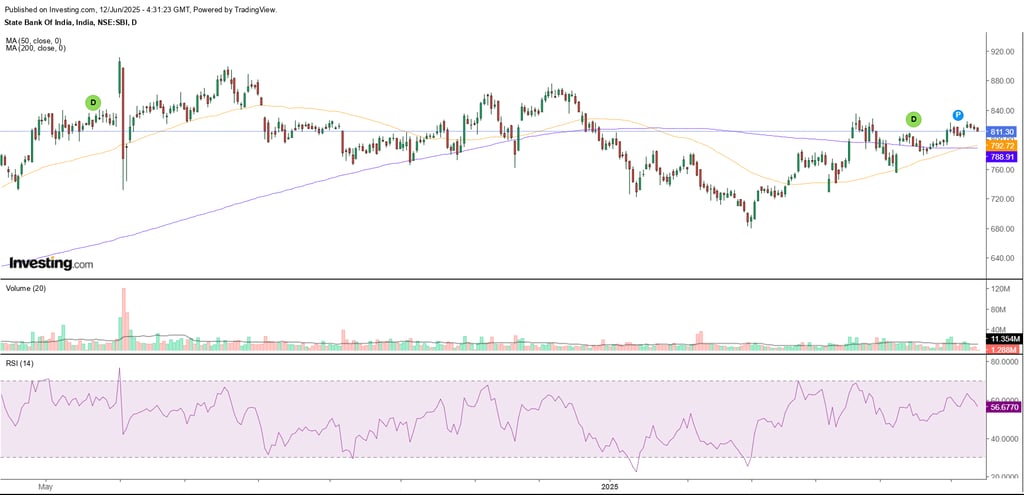Image resolution: width=1024 pixels, height=495 pixels.
Task: Click the tallest red volume bar spike
Action: pos(123,319)
